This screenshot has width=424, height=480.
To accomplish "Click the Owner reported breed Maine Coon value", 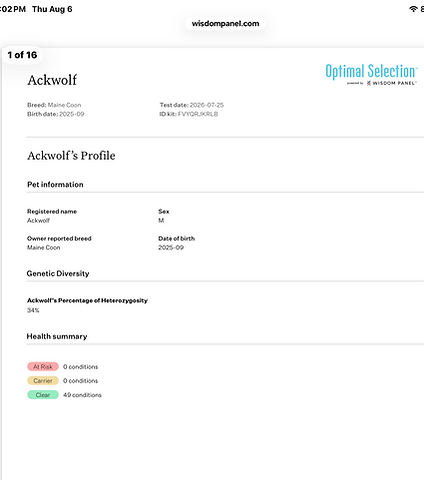I will 44,247.
